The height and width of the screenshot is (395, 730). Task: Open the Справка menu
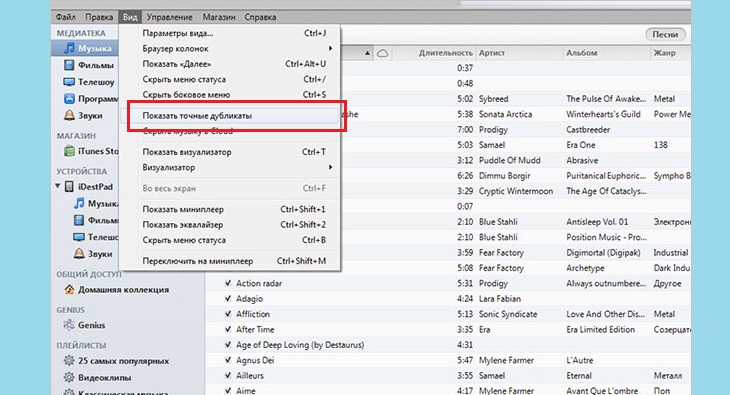[x=260, y=17]
